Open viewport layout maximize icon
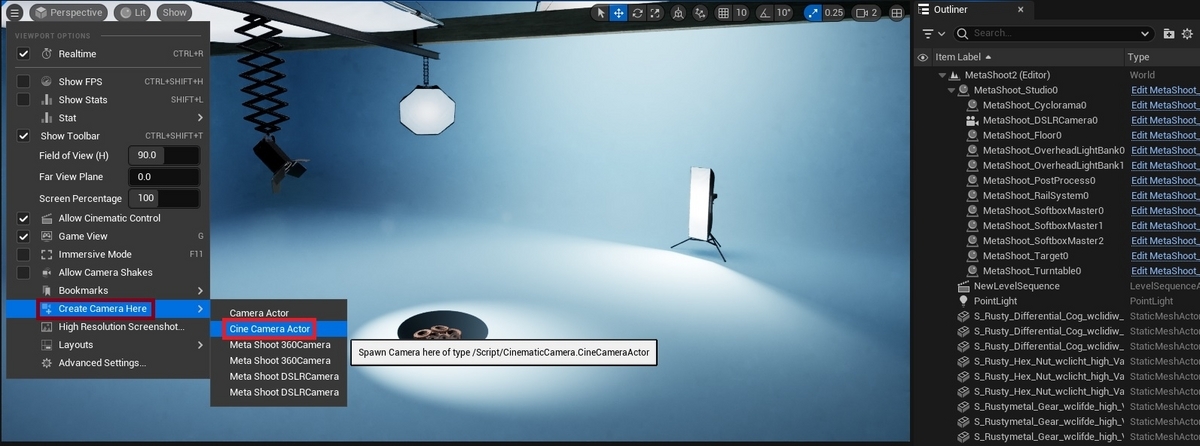1200x446 pixels. tap(896, 13)
